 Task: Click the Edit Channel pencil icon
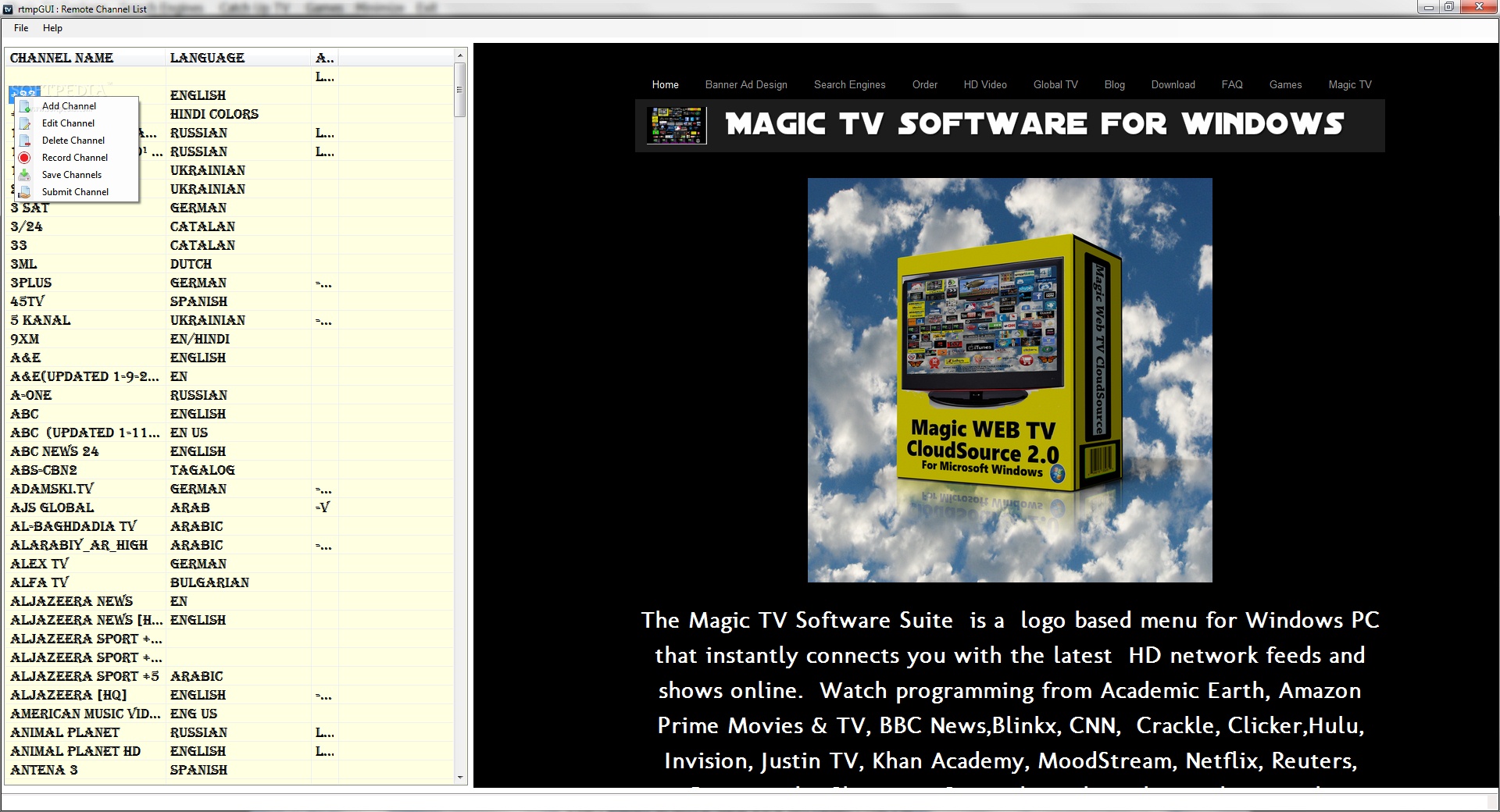pyautogui.click(x=25, y=123)
